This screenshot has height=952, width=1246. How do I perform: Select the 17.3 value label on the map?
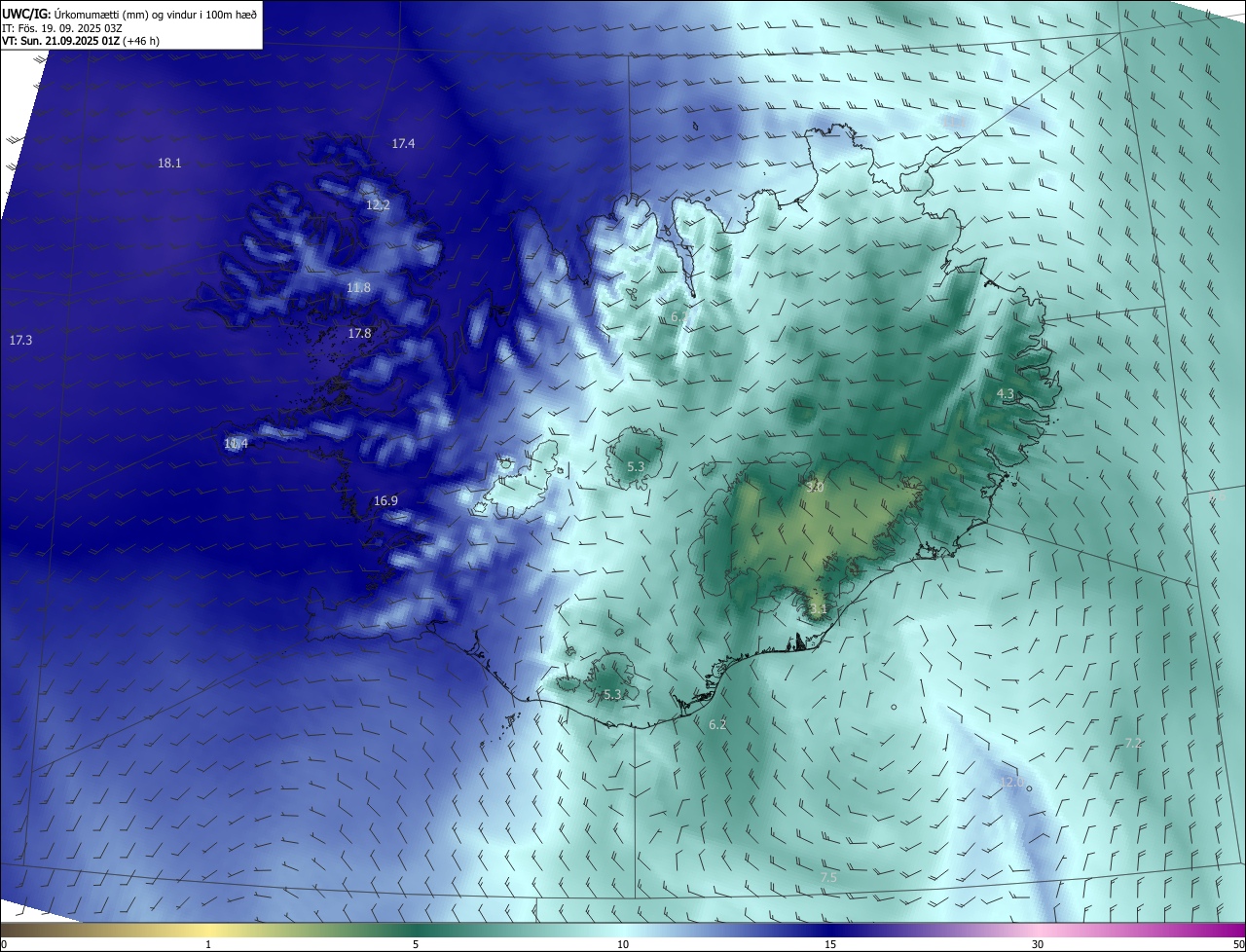point(20,341)
